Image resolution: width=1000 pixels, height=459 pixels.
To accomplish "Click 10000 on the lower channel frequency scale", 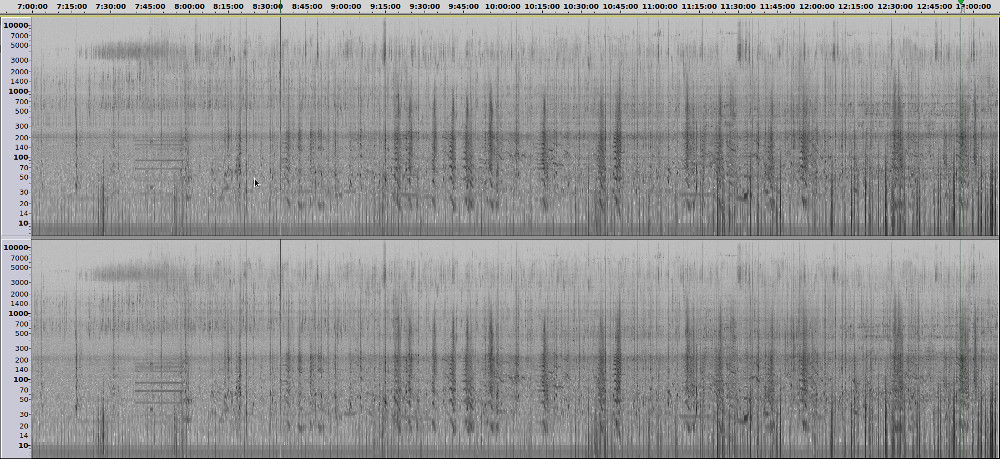I will 16,247.
